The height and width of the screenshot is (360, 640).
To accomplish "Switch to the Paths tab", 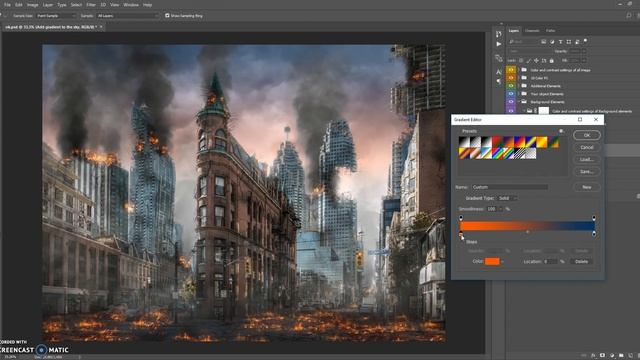I will click(x=550, y=31).
